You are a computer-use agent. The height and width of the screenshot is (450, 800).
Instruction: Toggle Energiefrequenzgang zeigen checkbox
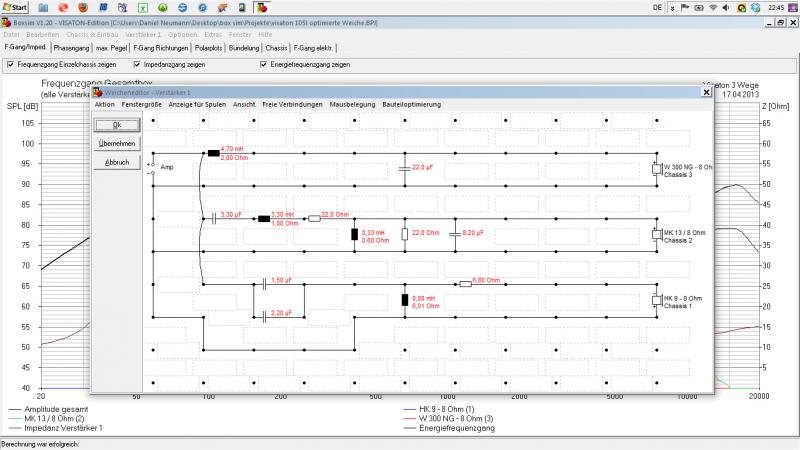tap(263, 64)
